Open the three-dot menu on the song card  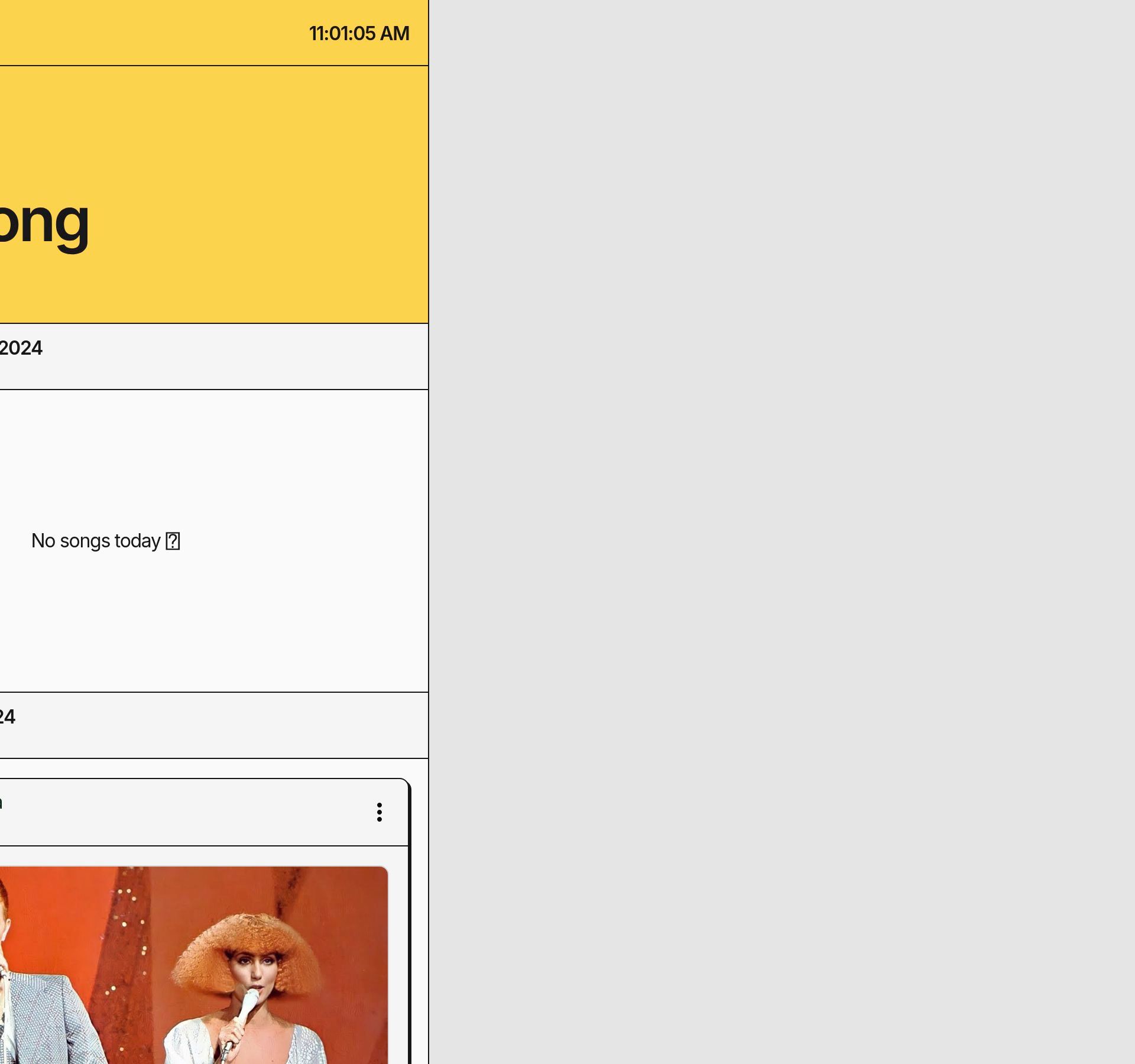click(x=379, y=812)
